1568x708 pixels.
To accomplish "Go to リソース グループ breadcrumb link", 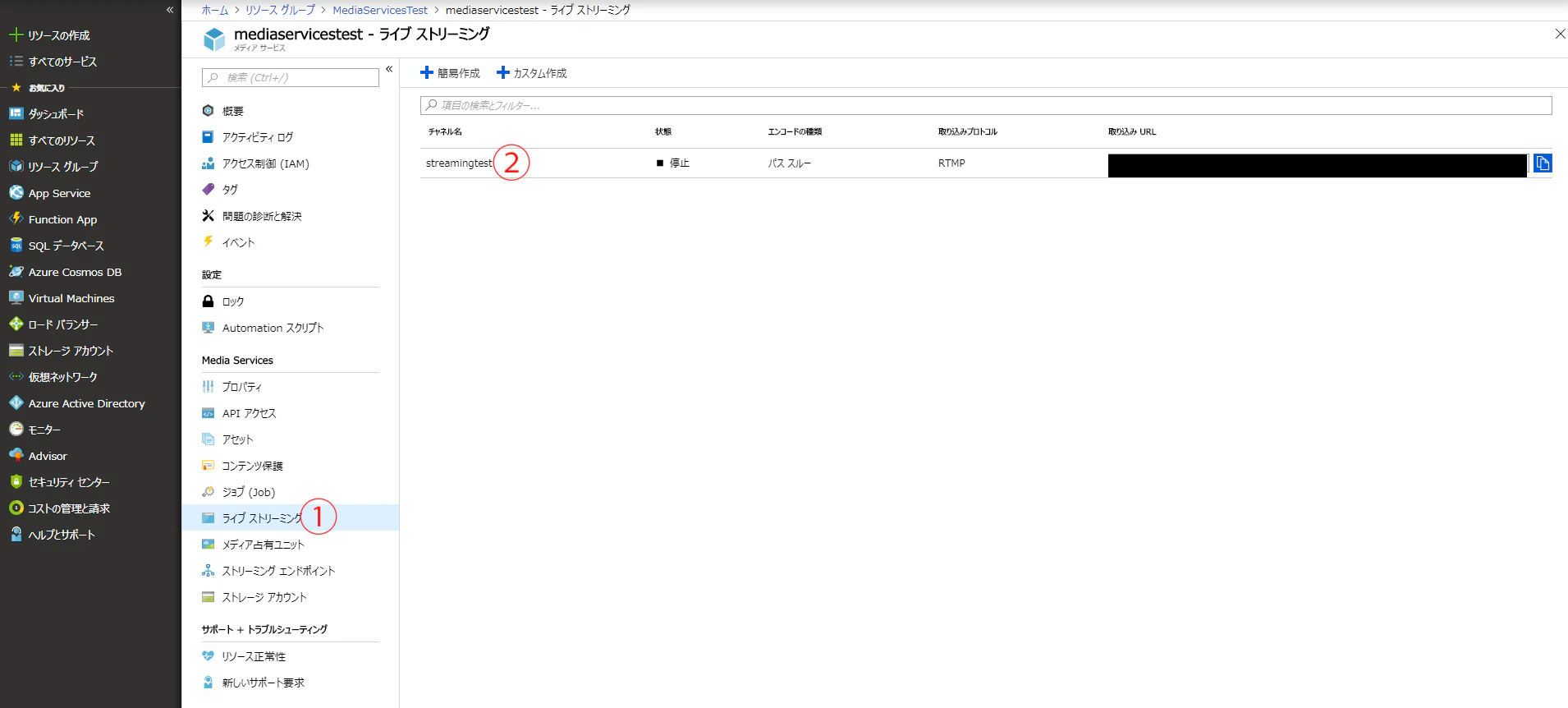I will (x=280, y=10).
